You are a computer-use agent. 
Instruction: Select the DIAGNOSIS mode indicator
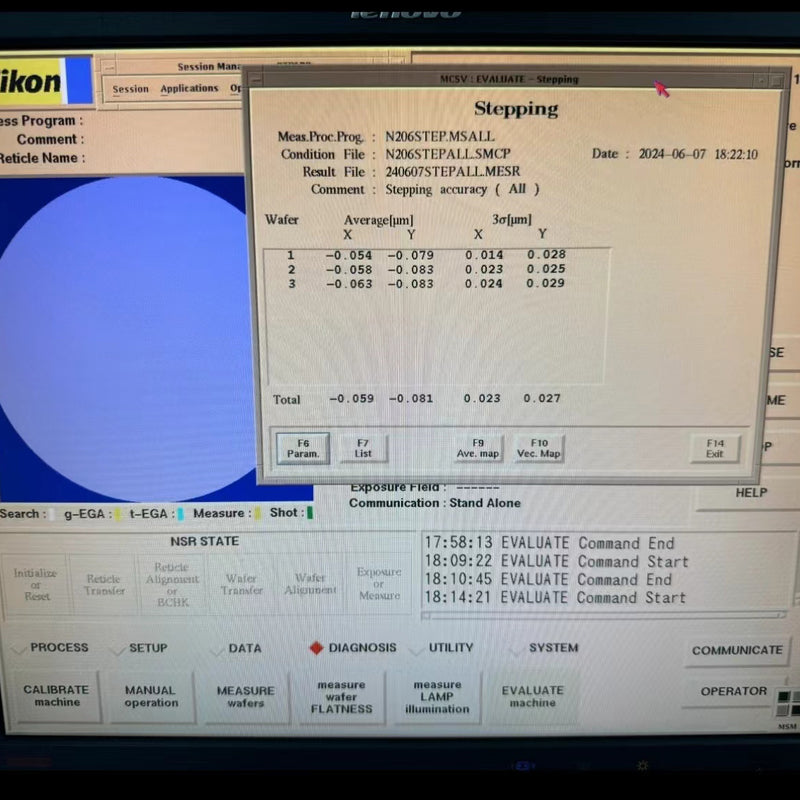(x=316, y=648)
